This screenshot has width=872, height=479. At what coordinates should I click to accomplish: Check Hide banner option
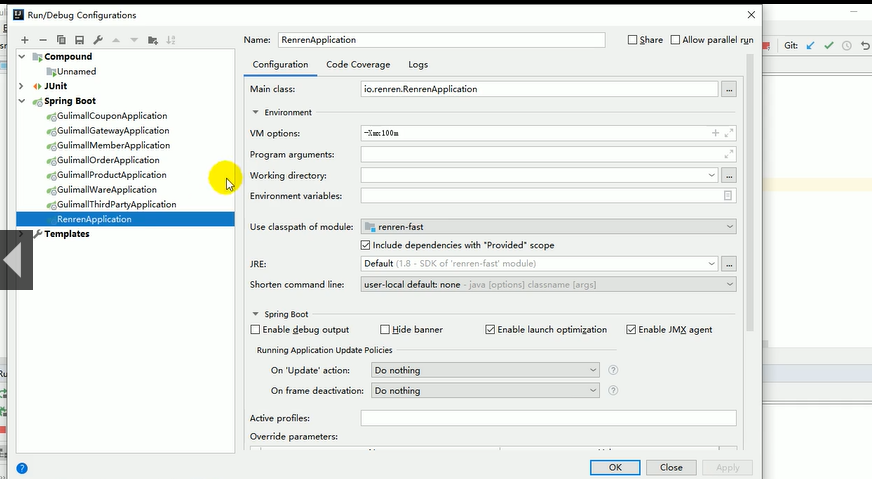coord(385,329)
